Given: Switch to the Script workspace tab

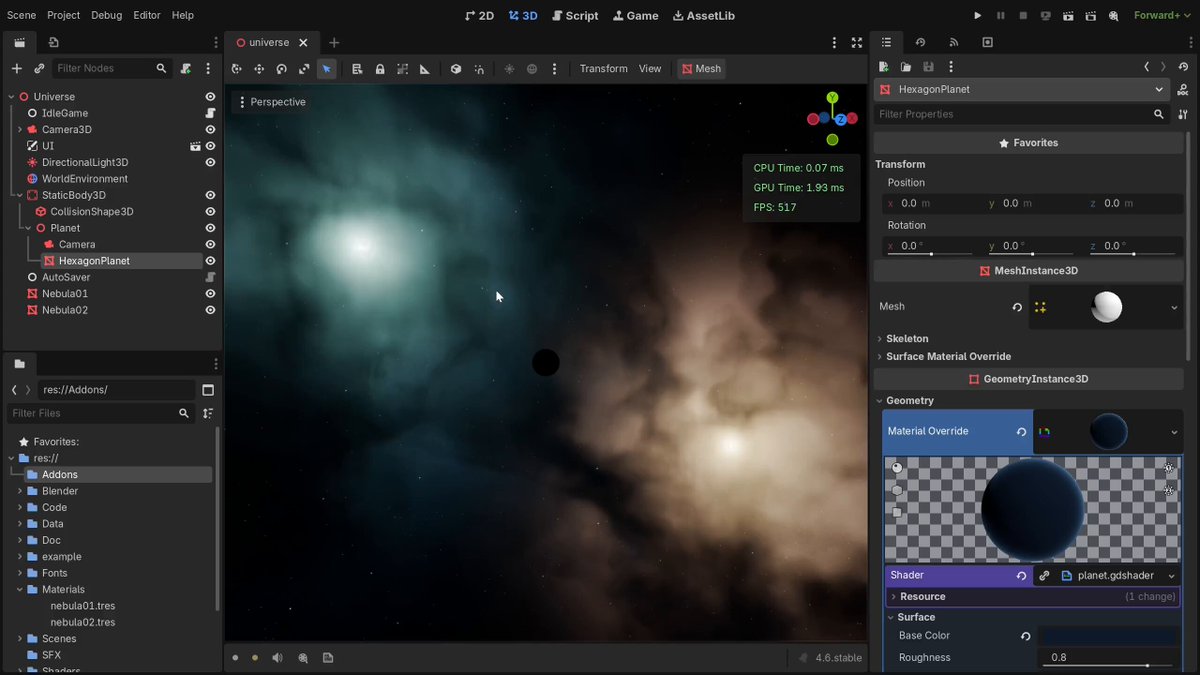Looking at the screenshot, I should tap(574, 15).
